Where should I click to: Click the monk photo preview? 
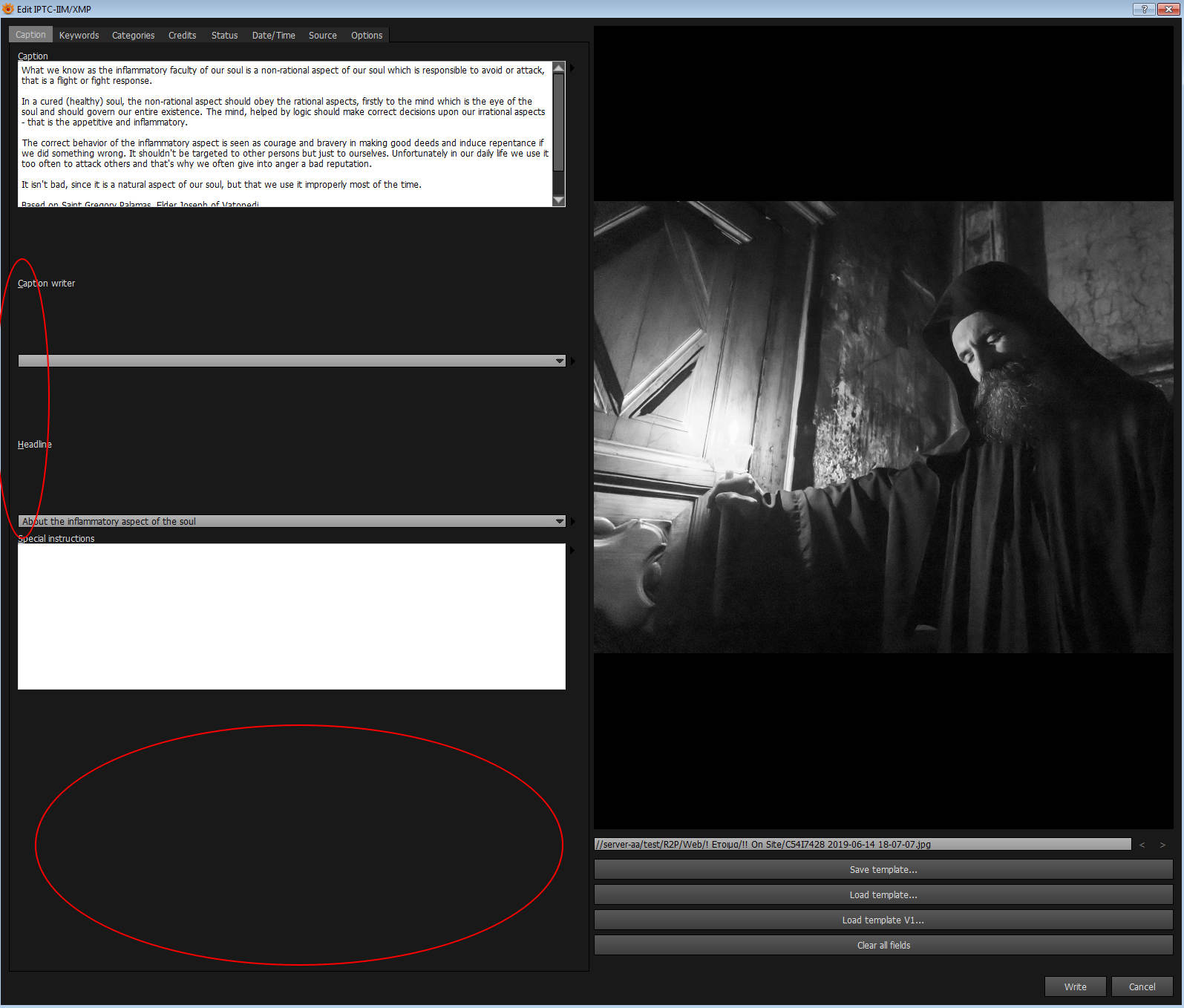pyautogui.click(x=883, y=427)
